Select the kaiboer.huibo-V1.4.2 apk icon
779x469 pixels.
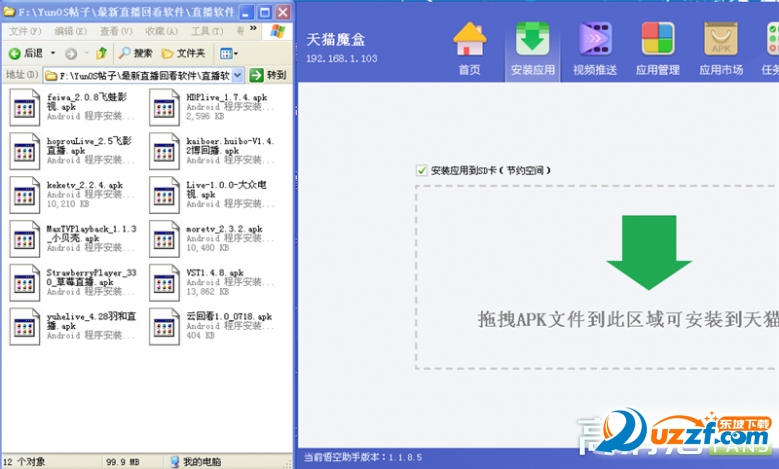point(164,151)
